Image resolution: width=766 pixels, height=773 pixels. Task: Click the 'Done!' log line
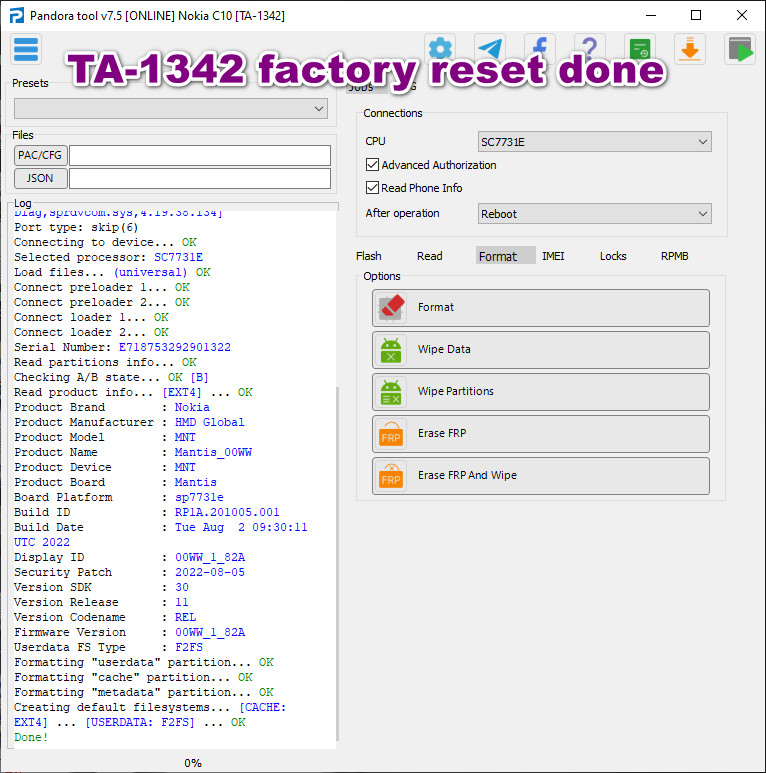(x=31, y=738)
